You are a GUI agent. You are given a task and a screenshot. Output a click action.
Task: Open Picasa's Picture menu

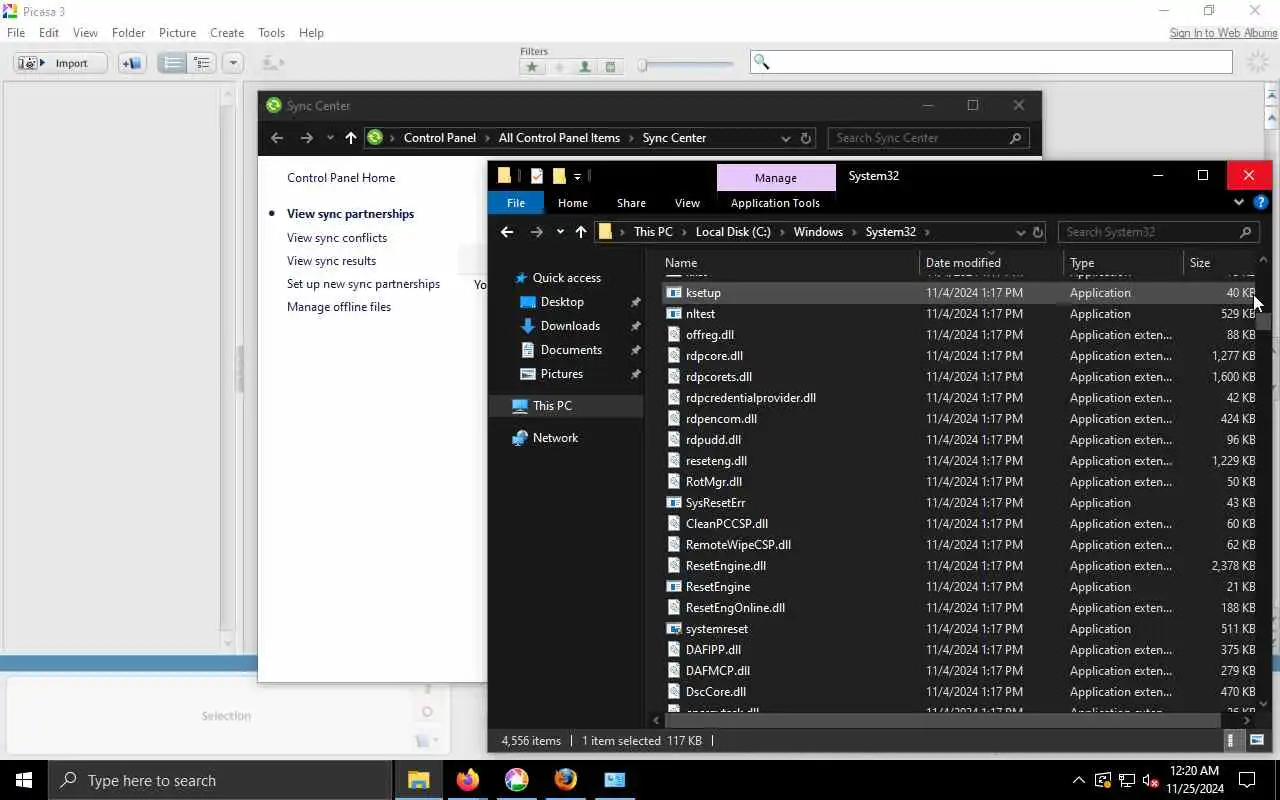click(x=177, y=33)
